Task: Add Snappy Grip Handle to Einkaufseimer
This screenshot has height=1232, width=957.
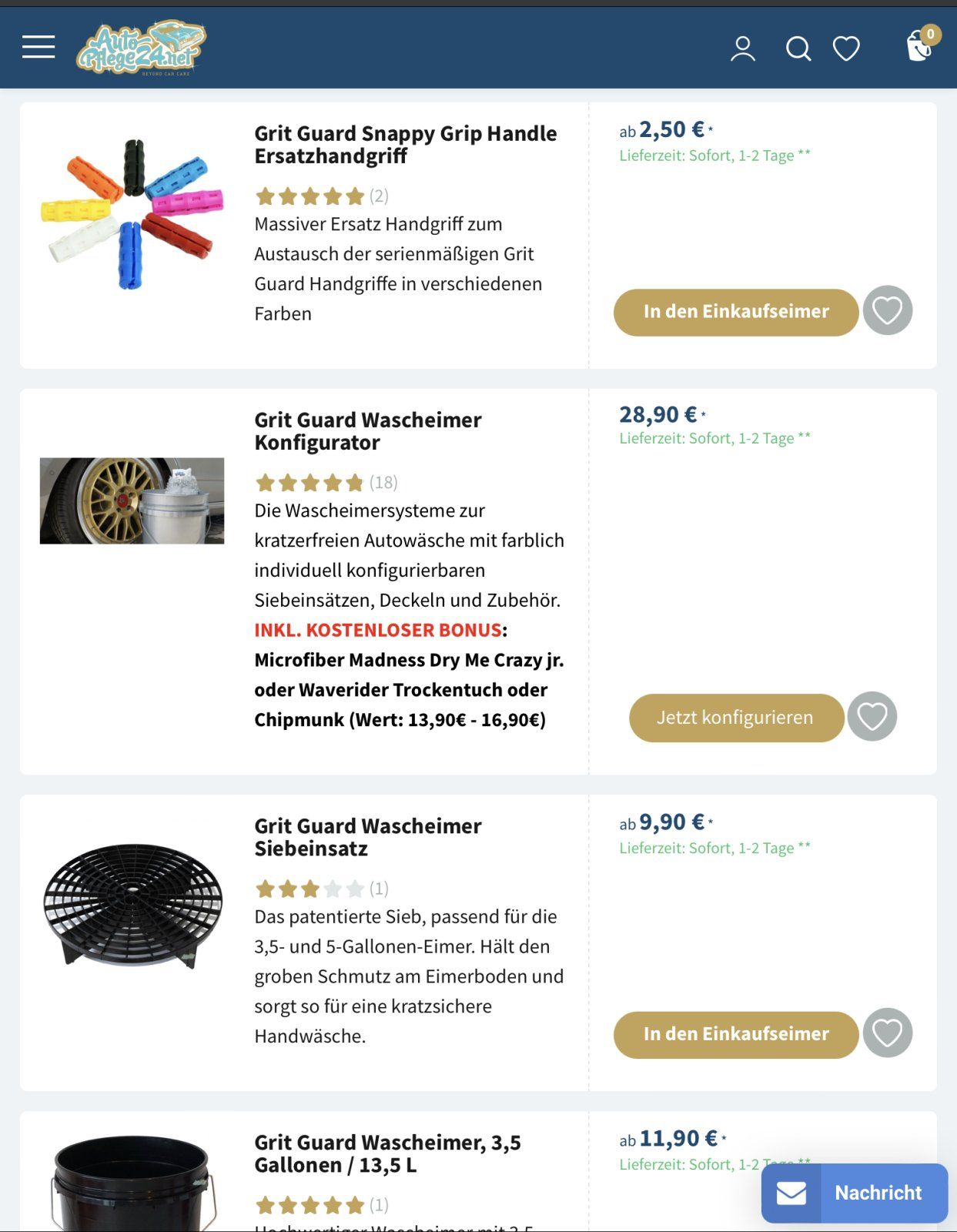Action: pyautogui.click(x=735, y=312)
